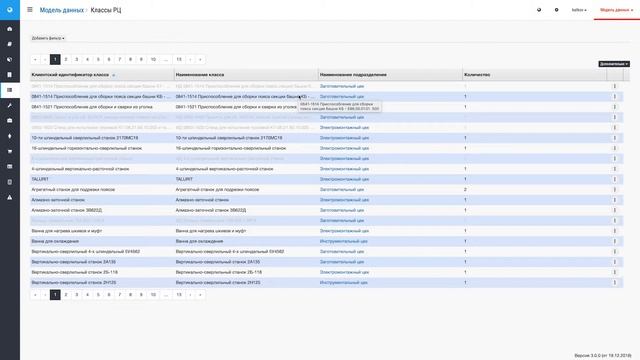The height and width of the screenshot is (360, 640).
Task: Go to page 3 in bottom pagination
Action: [76, 295]
